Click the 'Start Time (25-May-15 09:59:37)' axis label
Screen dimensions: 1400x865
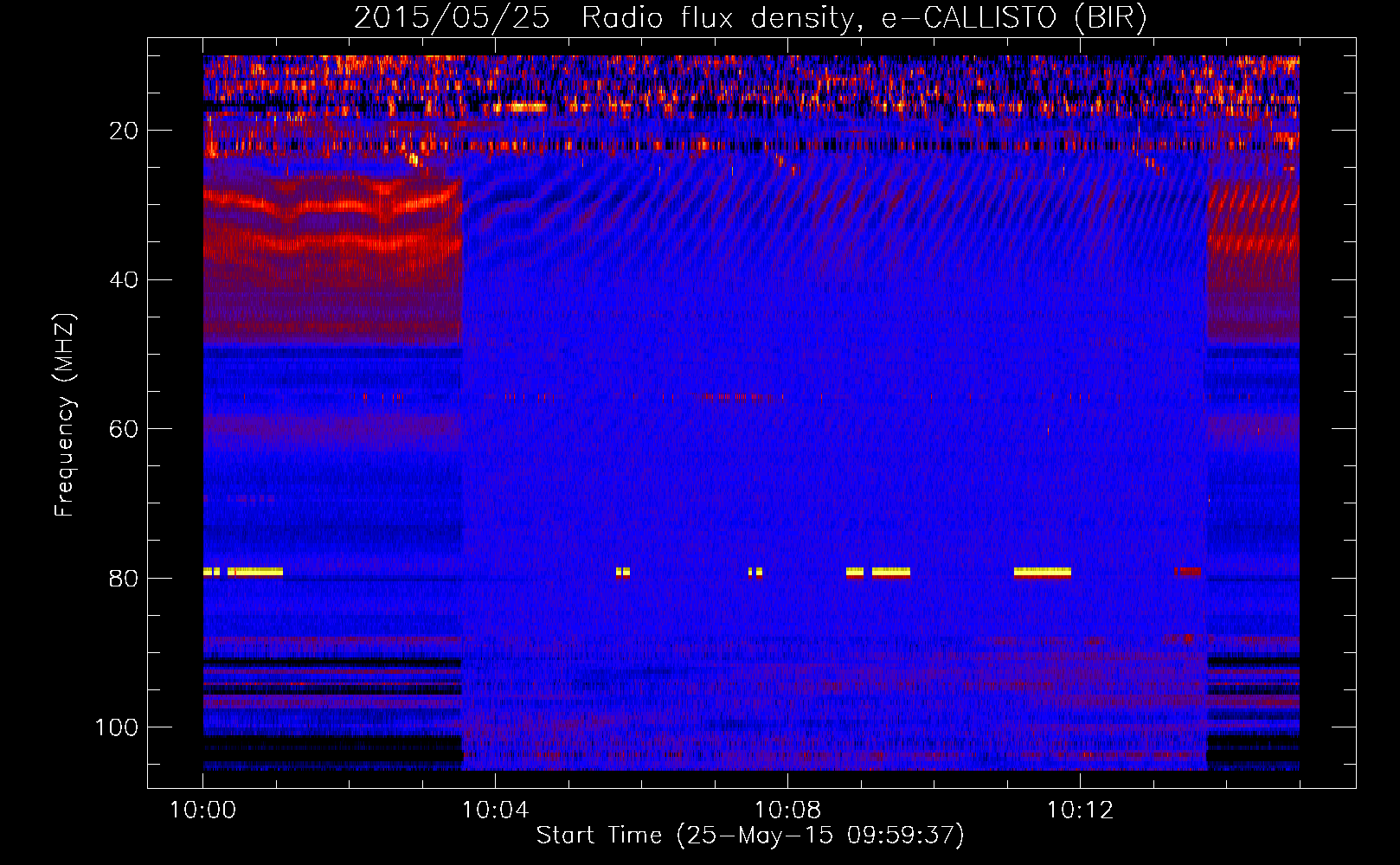click(x=750, y=836)
